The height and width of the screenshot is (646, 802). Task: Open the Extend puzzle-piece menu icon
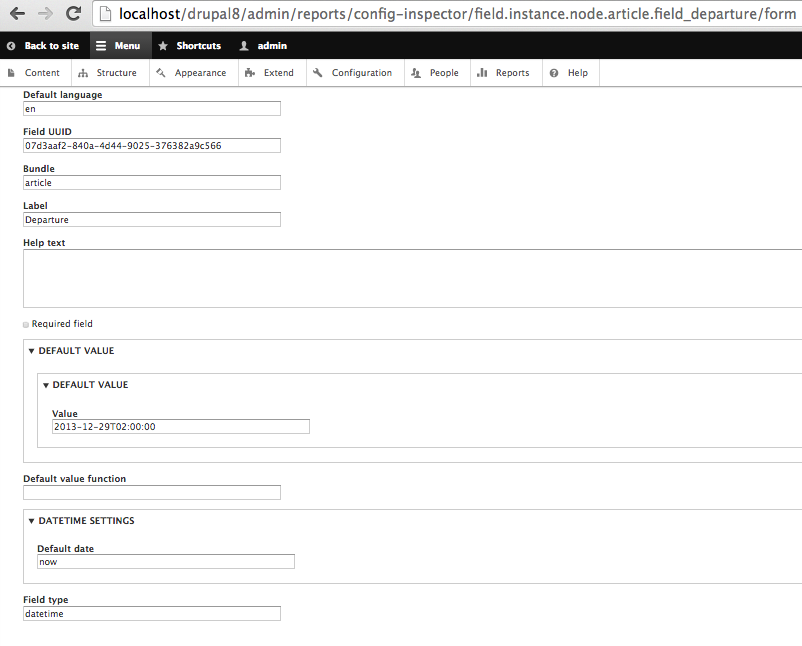click(x=250, y=72)
